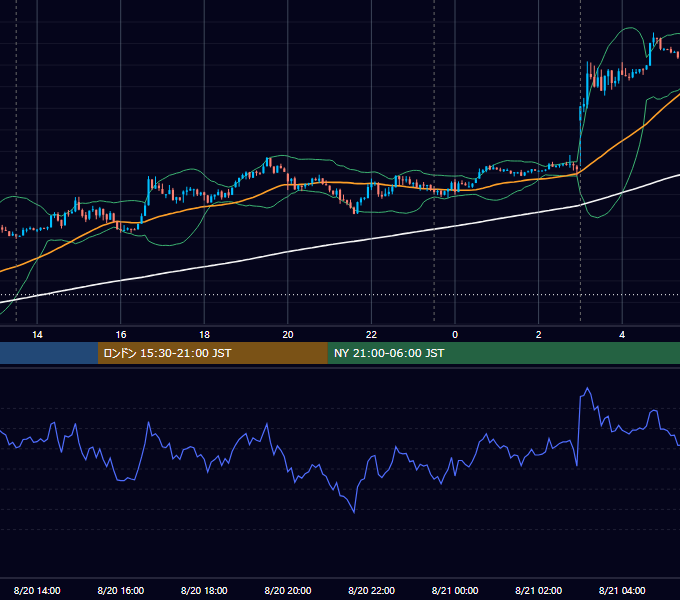
Task: Click the 14 hour label on price chart axis
Action: click(x=37, y=335)
